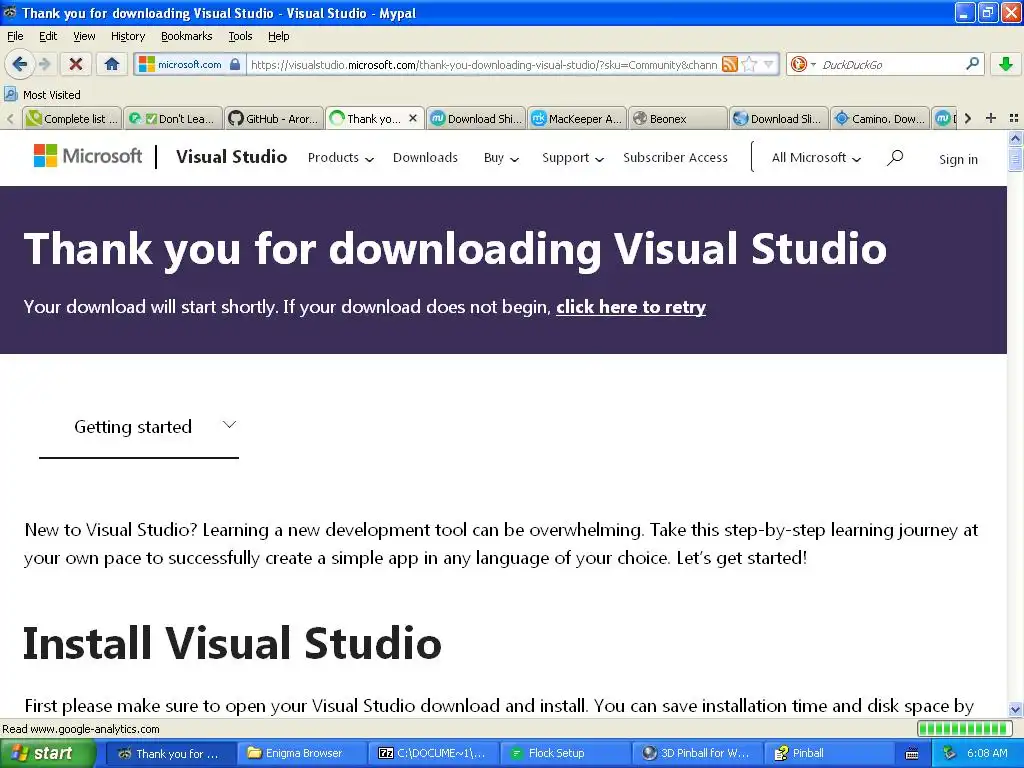Switch to the C:\DOCUME~1 7-Zip taskbar item
Viewport: 1024px width, 768px height.
[x=434, y=753]
